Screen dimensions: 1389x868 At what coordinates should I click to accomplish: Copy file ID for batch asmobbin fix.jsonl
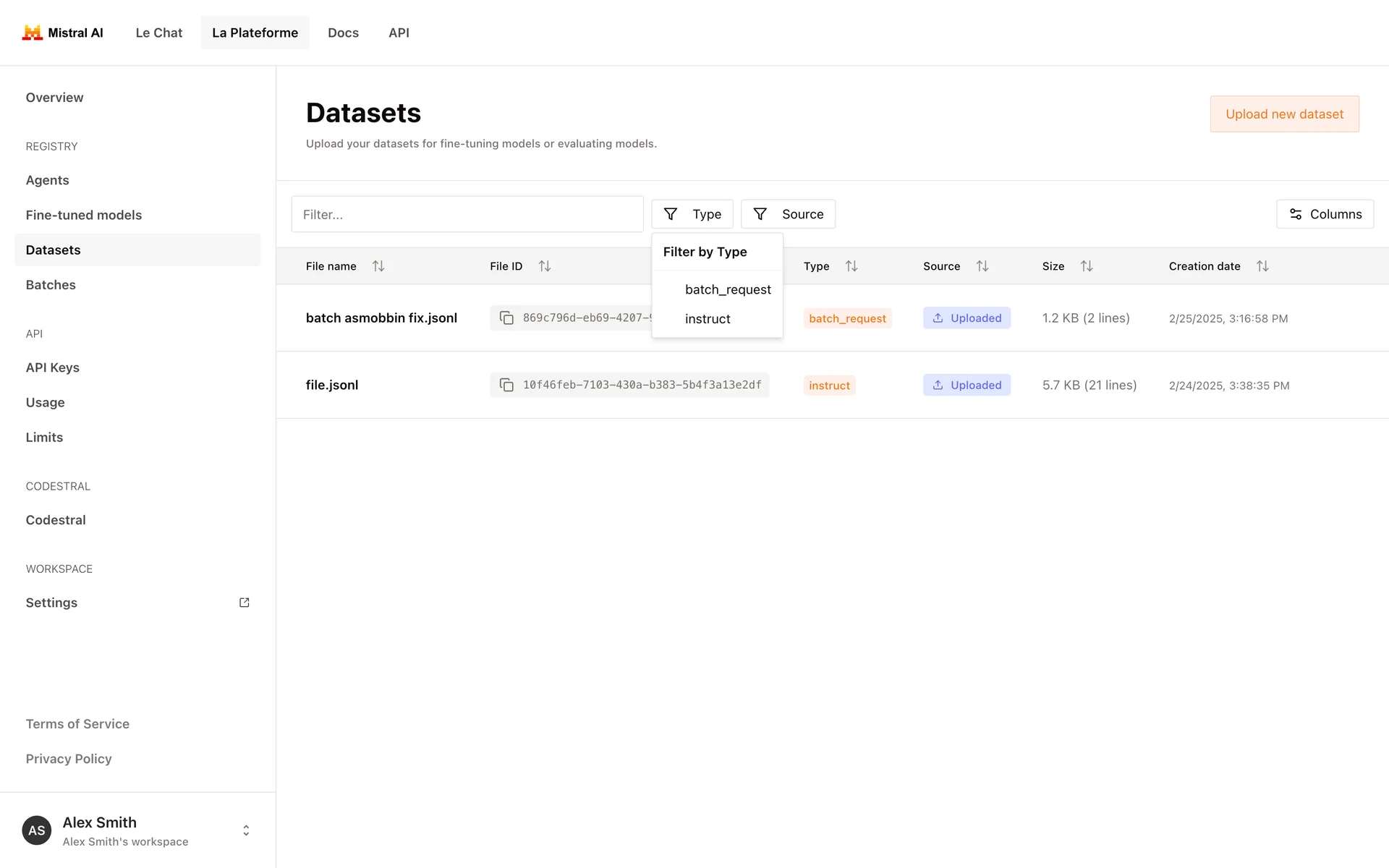tap(506, 318)
